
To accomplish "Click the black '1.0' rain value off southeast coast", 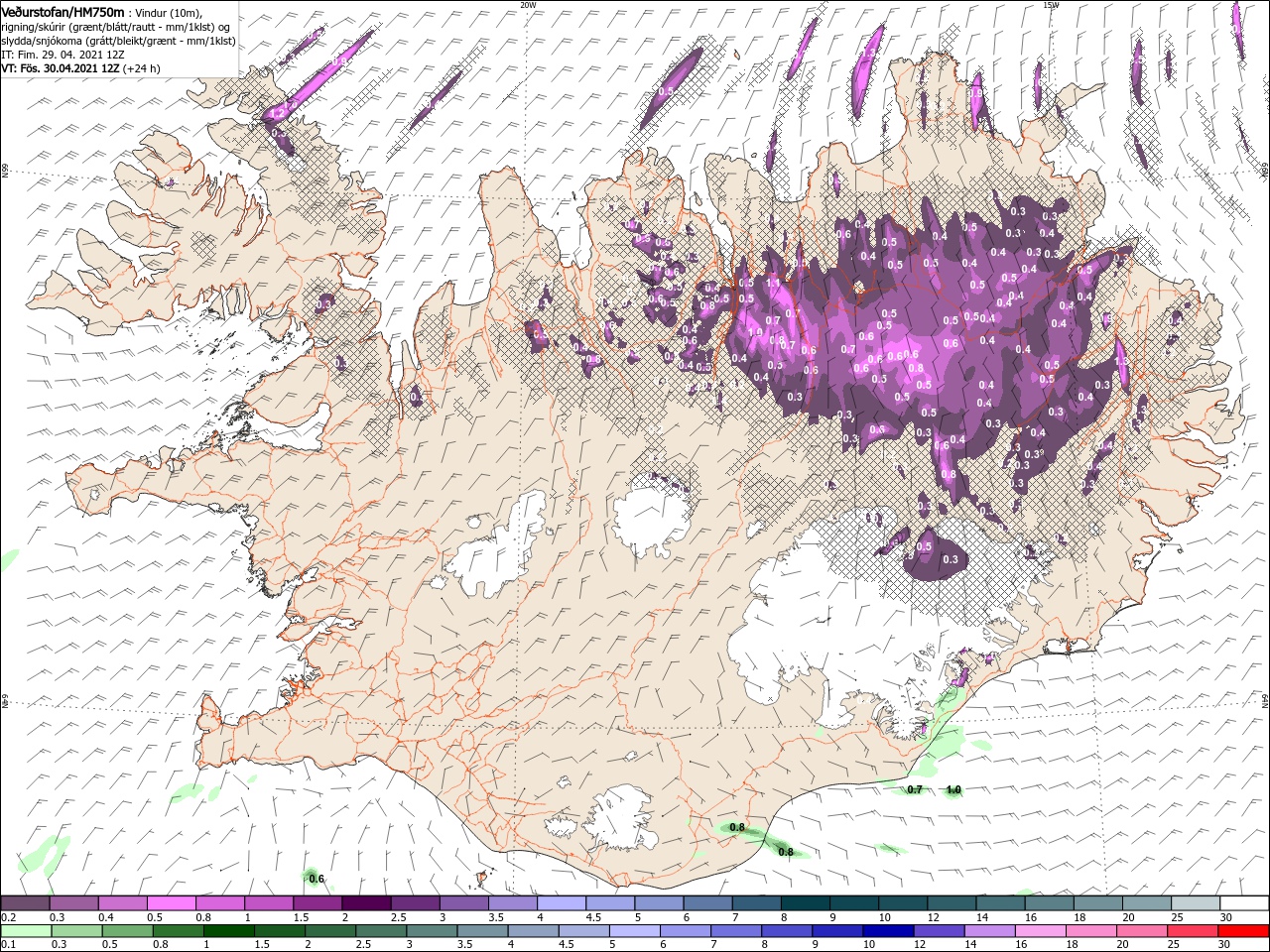I will coord(953,790).
